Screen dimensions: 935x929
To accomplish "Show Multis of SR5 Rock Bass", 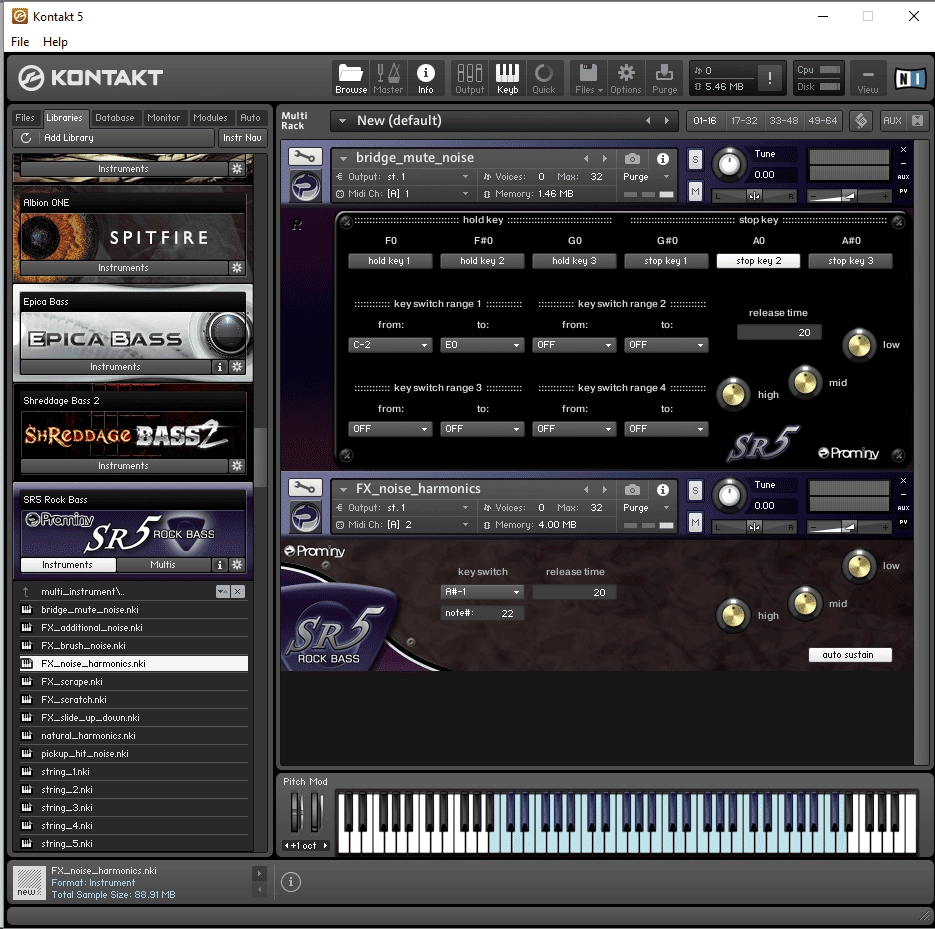I will [x=163, y=565].
